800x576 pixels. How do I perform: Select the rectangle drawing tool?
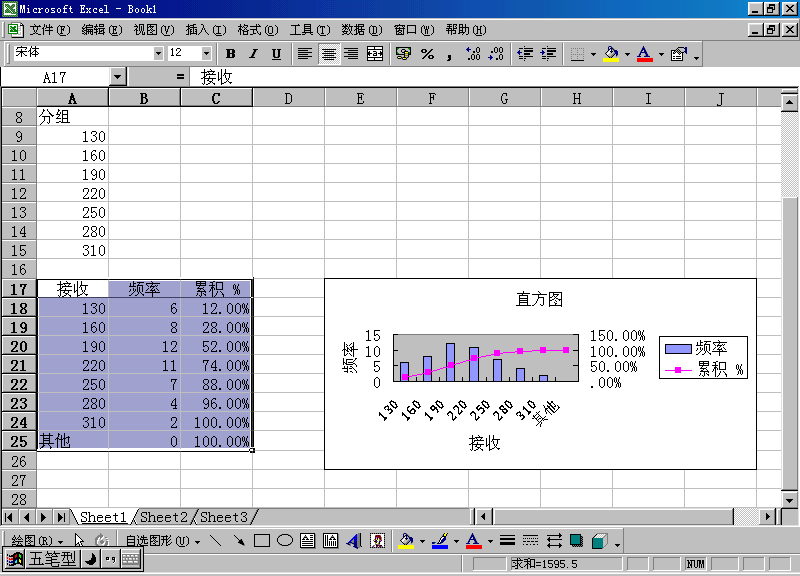(262, 541)
